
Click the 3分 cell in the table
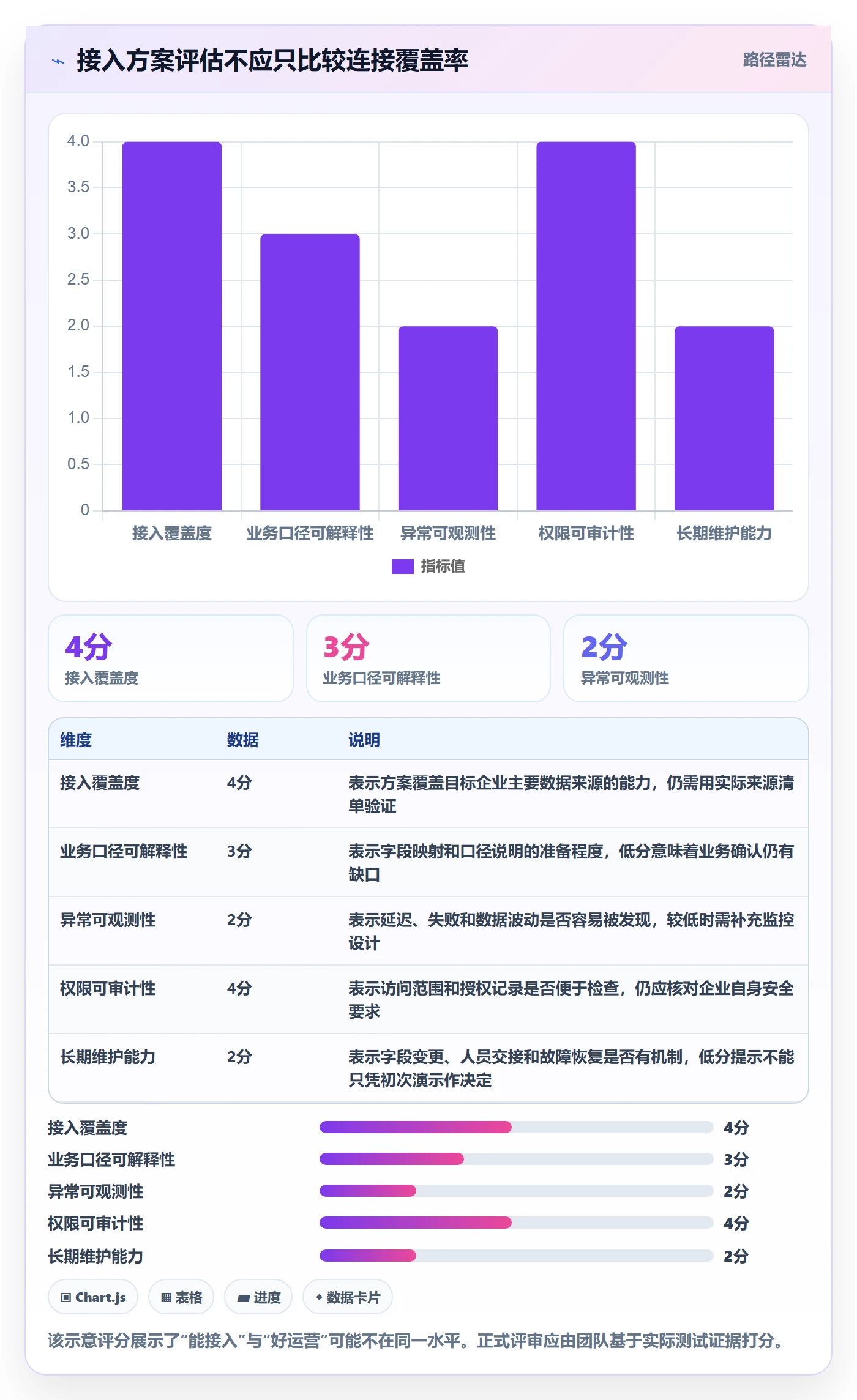pyautogui.click(x=239, y=852)
